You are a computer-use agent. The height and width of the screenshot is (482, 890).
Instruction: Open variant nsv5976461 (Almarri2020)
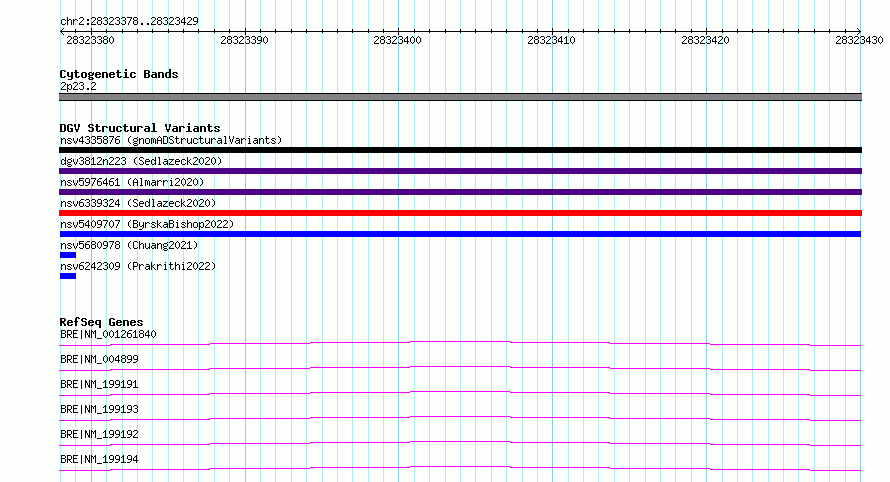(132, 182)
